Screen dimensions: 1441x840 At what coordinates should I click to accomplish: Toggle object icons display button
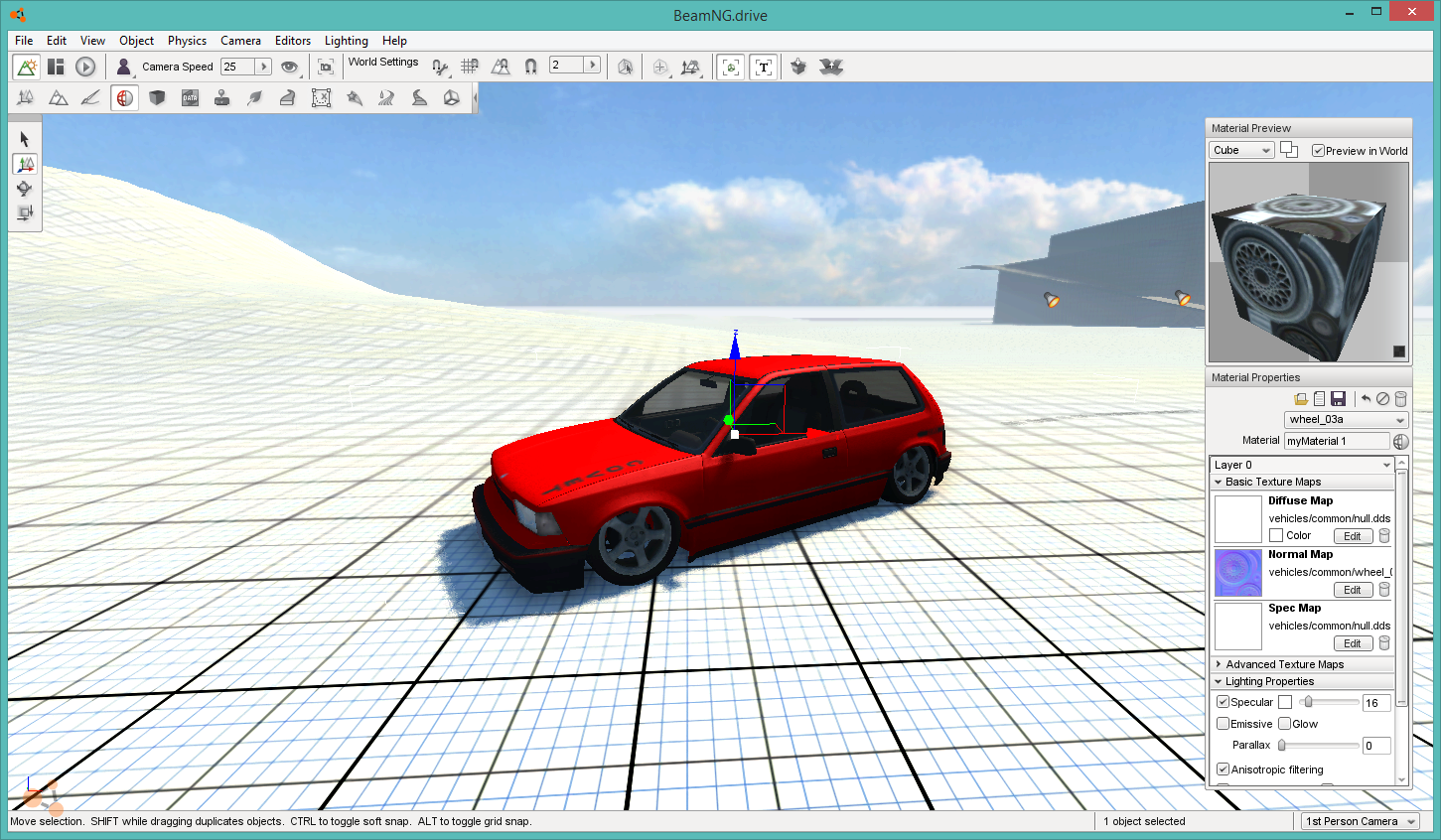731,67
